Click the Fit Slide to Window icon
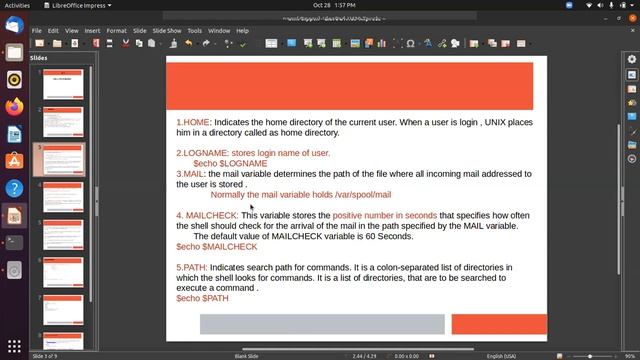The width and height of the screenshot is (640, 360). (x=560, y=356)
